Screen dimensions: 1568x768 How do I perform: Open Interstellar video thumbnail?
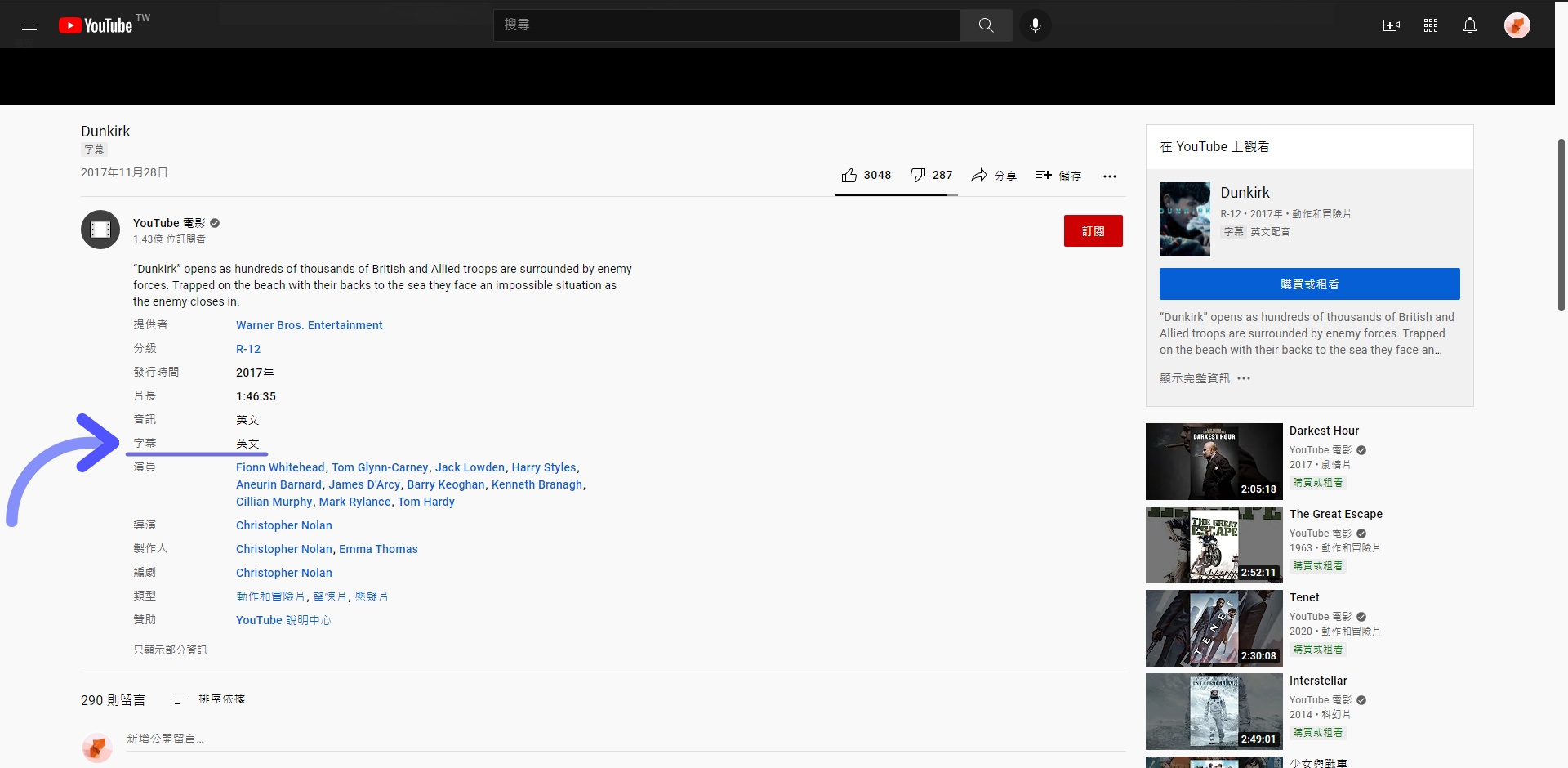(1214, 712)
